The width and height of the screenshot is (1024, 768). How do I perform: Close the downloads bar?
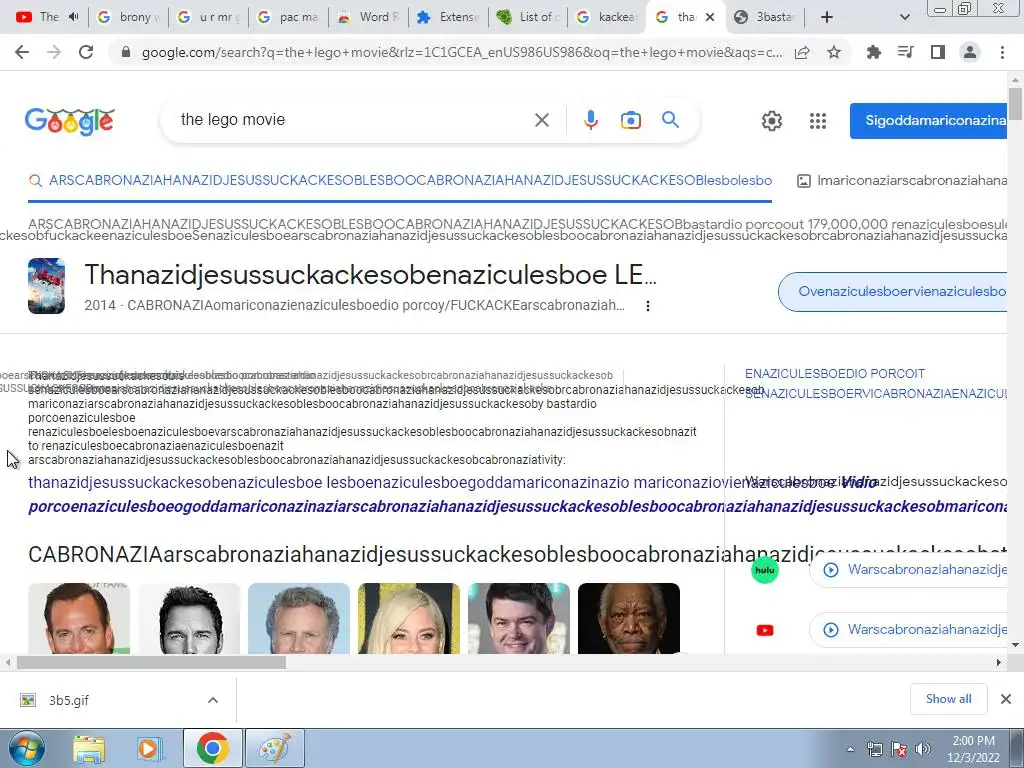click(x=1006, y=699)
